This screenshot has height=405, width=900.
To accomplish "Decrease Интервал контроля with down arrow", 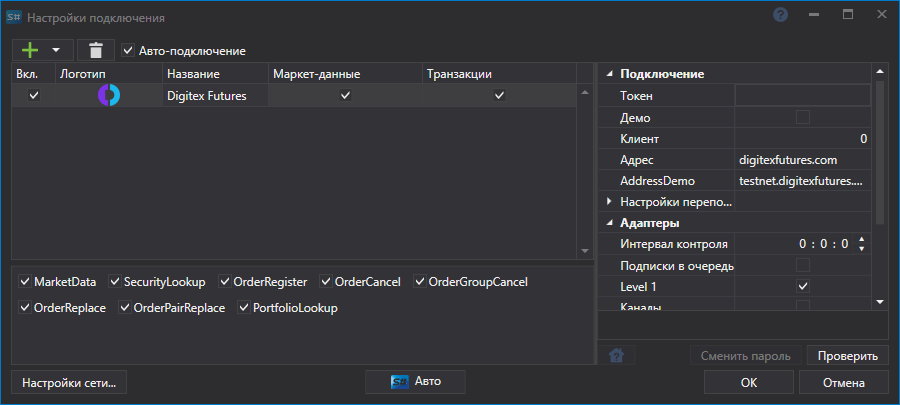I will coord(861,248).
